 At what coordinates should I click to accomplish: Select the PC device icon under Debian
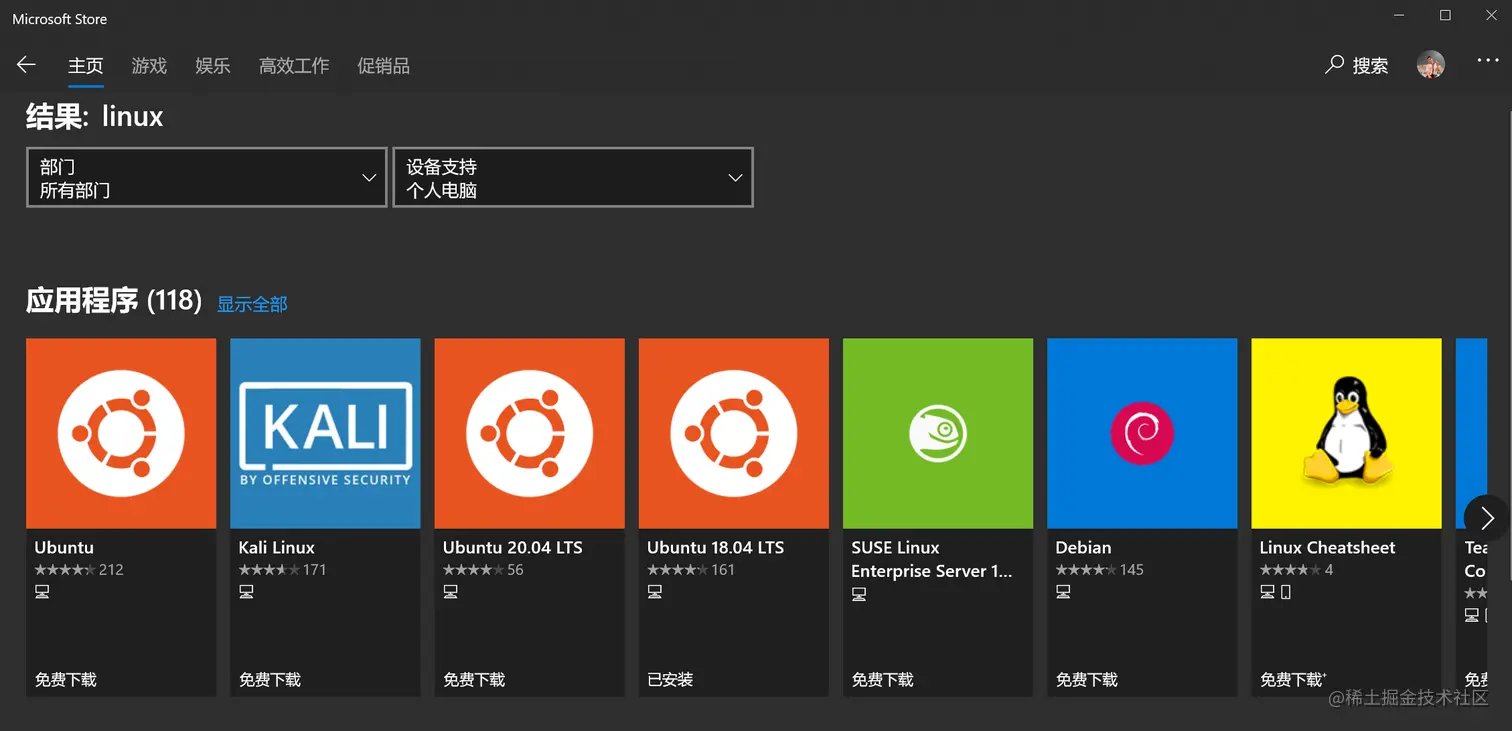click(1062, 592)
